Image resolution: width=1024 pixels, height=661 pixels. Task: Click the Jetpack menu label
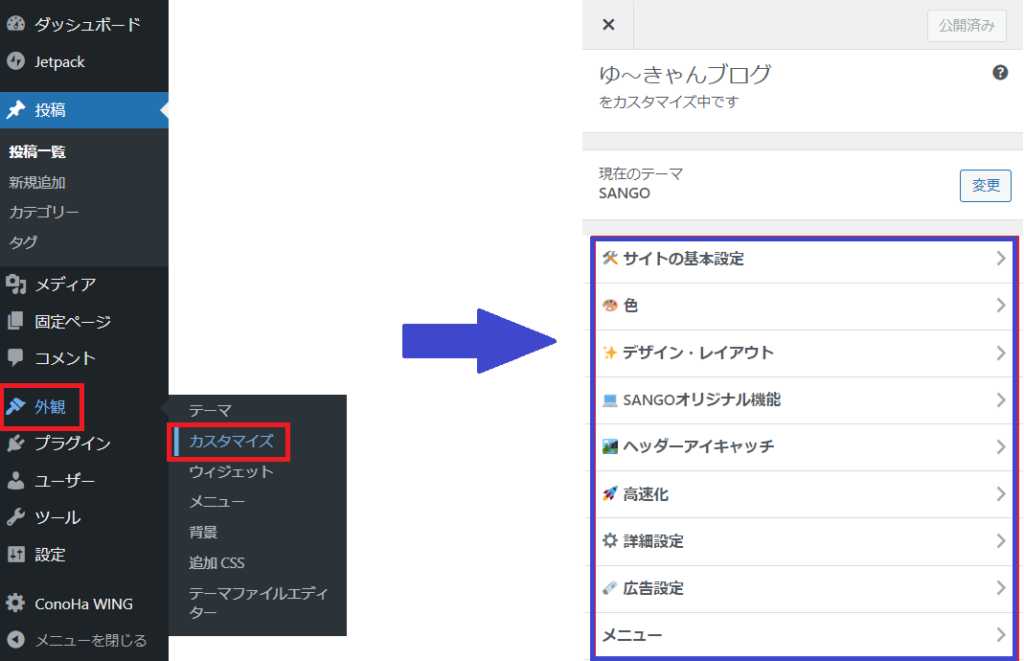[x=59, y=62]
